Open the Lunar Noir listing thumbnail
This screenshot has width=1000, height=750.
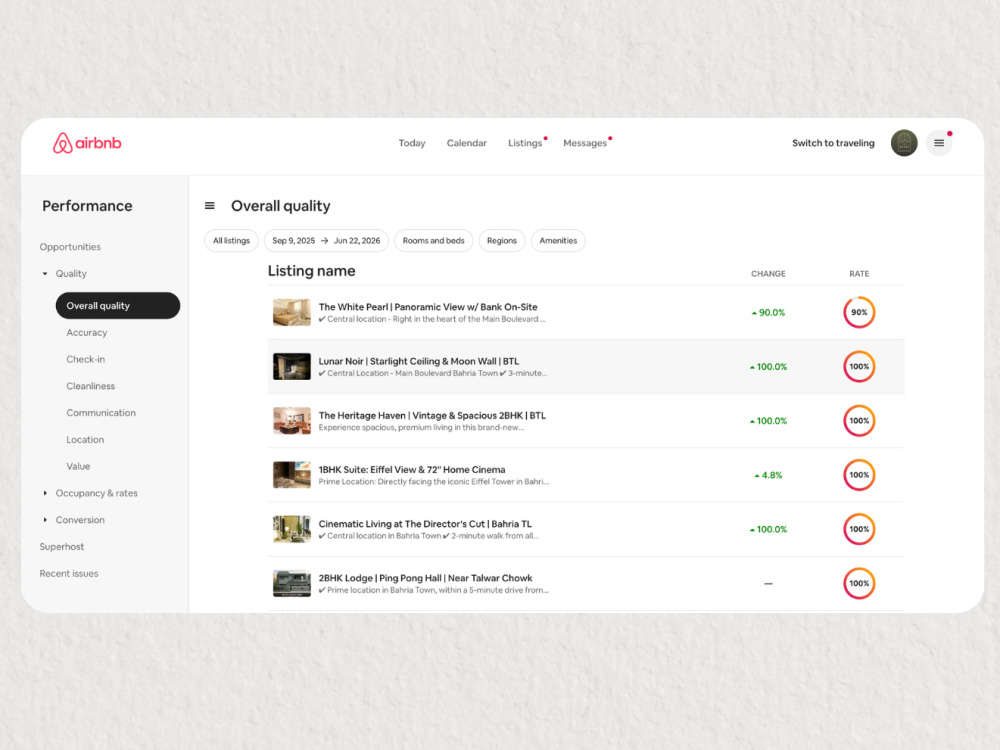pos(291,367)
